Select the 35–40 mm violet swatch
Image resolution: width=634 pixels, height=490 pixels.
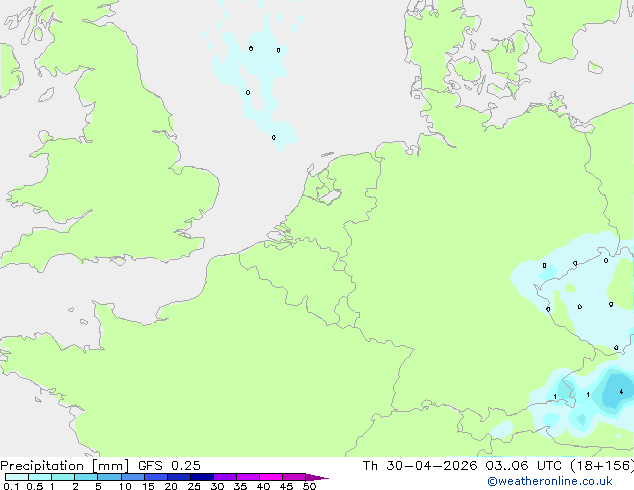247,477
